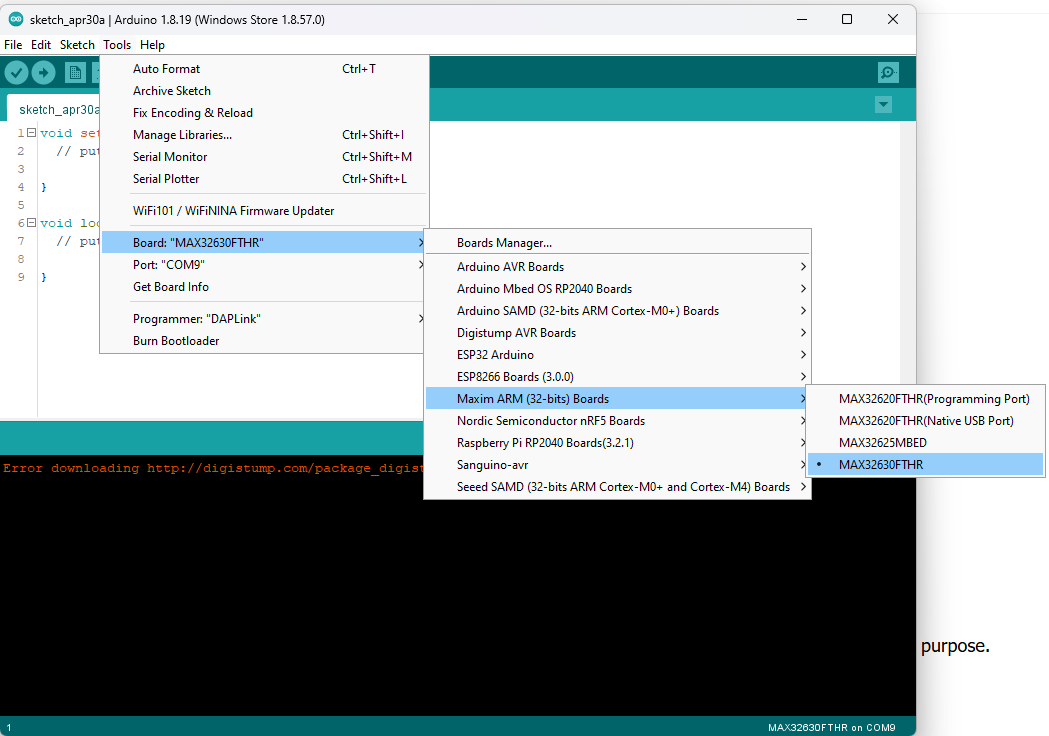The width and height of the screenshot is (1049, 736).
Task: Expand Sanguino-avr submenu
Action: (617, 465)
